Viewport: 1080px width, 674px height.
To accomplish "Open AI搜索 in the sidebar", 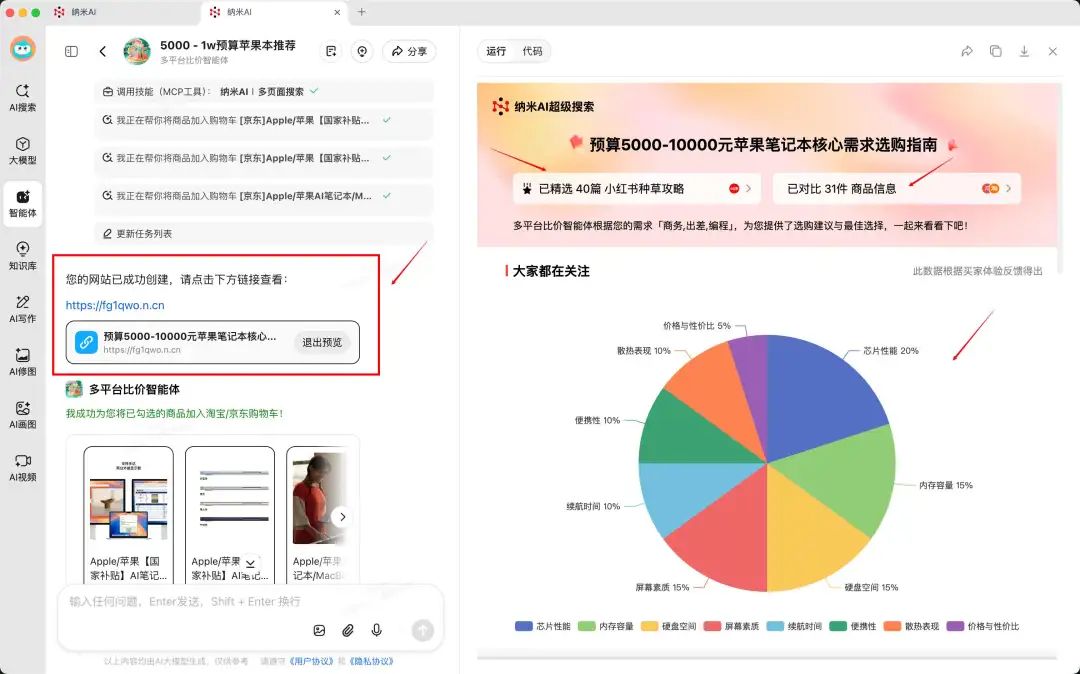I will tap(23, 97).
